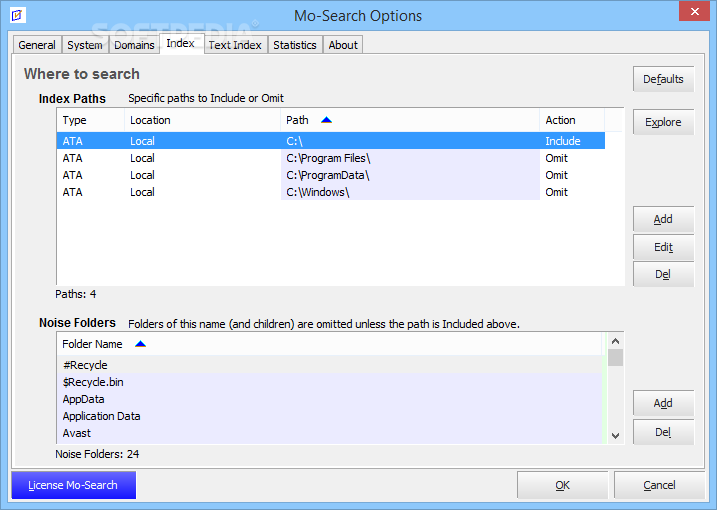Edit the selected index path
Screen dimensions: 717x510
pyautogui.click(x=663, y=247)
